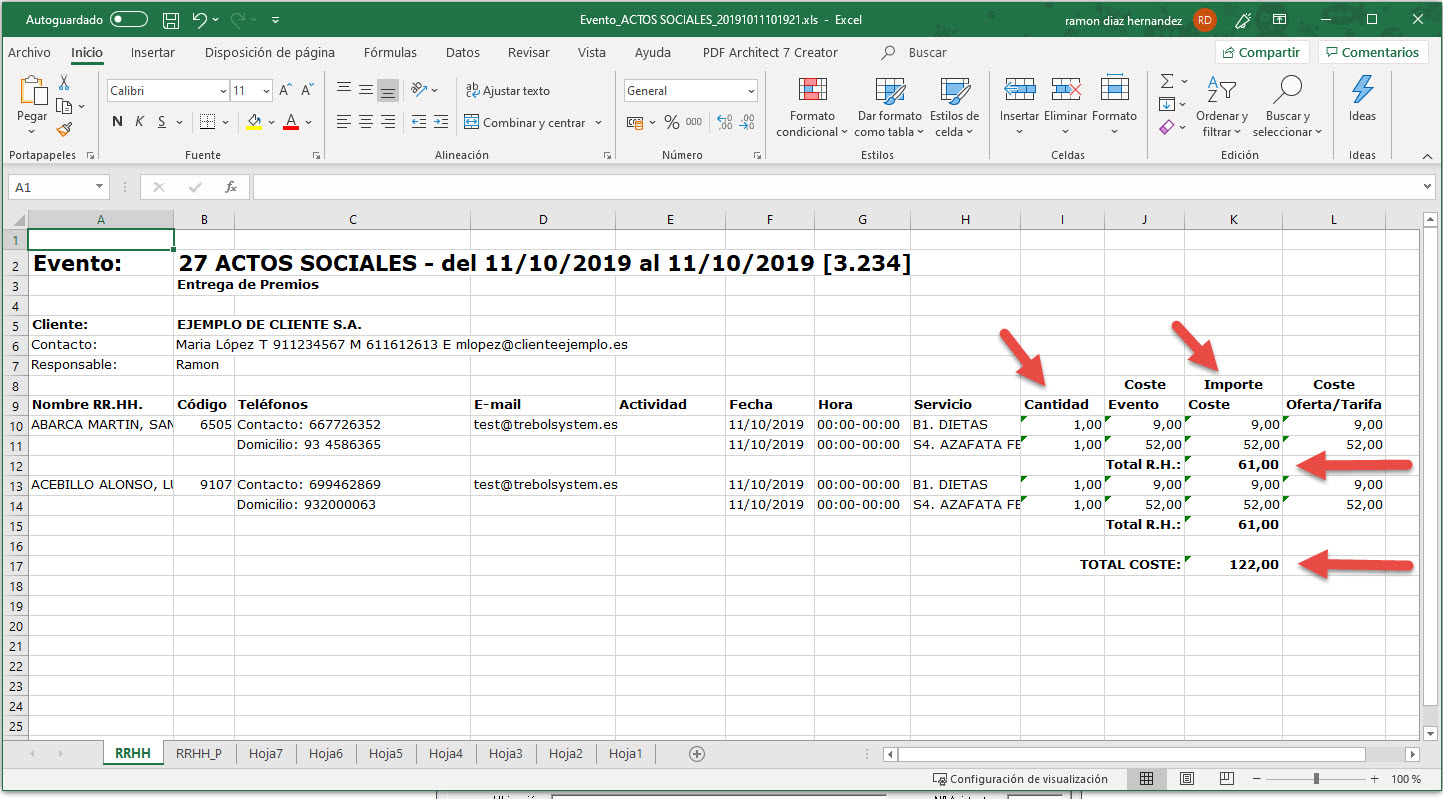Screen dimensions: 1443x799
Task: Open Cell Styles (Estilos de celda)
Action: [x=954, y=107]
